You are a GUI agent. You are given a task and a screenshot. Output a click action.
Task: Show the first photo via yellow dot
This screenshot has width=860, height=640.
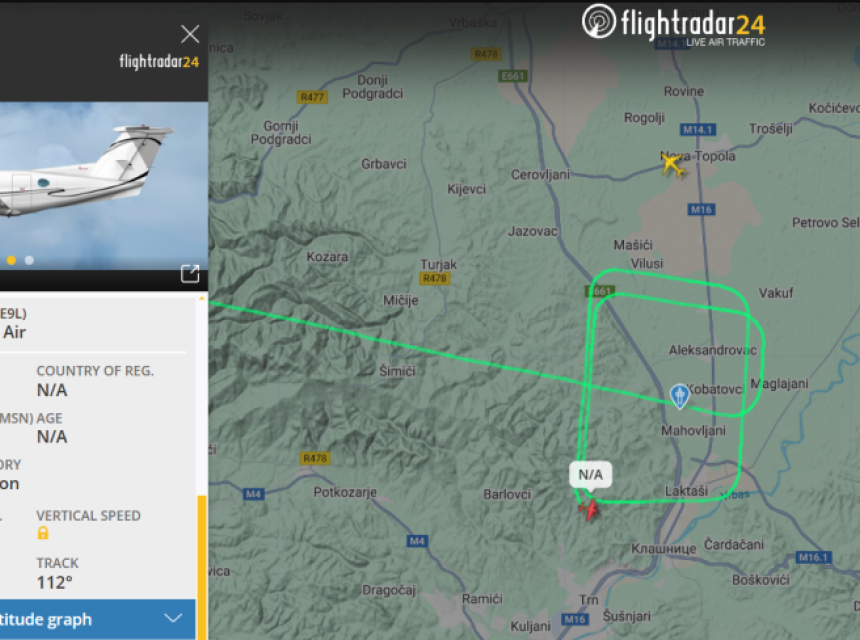[11, 260]
